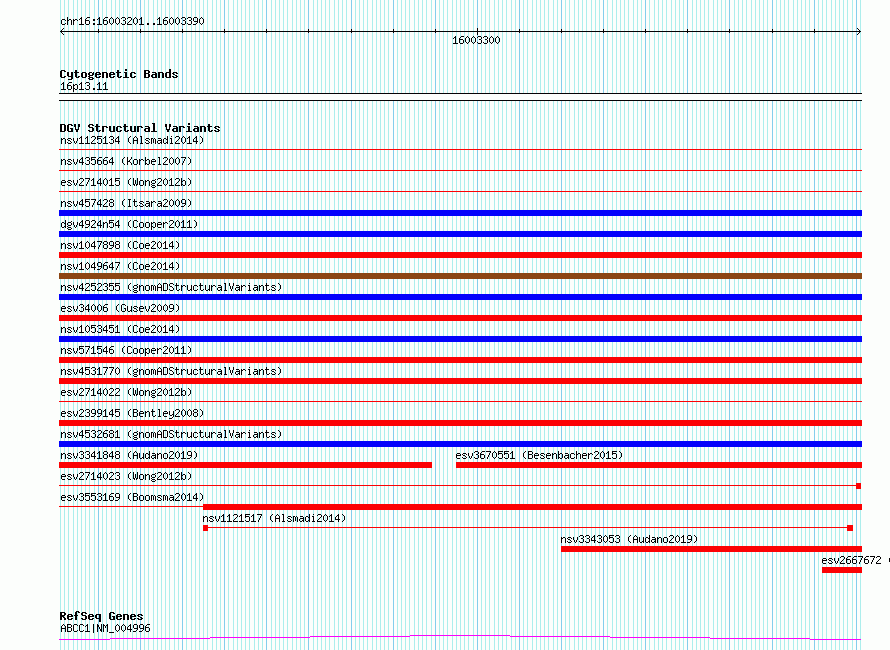Select the nsv1047898 (Coe2014) label
Viewport: 890px width, 650px height.
[x=120, y=245]
